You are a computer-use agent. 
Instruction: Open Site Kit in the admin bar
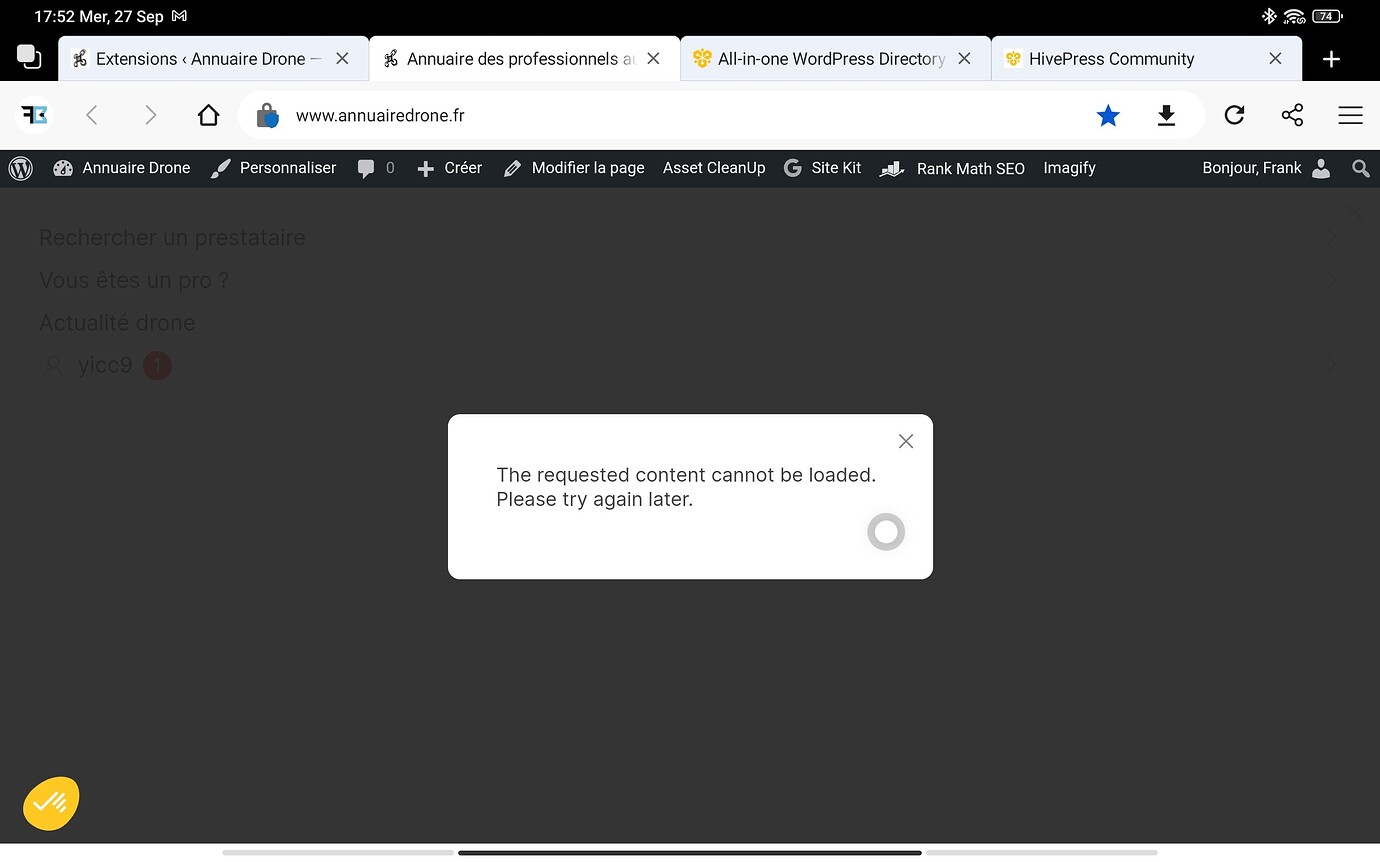pos(822,168)
